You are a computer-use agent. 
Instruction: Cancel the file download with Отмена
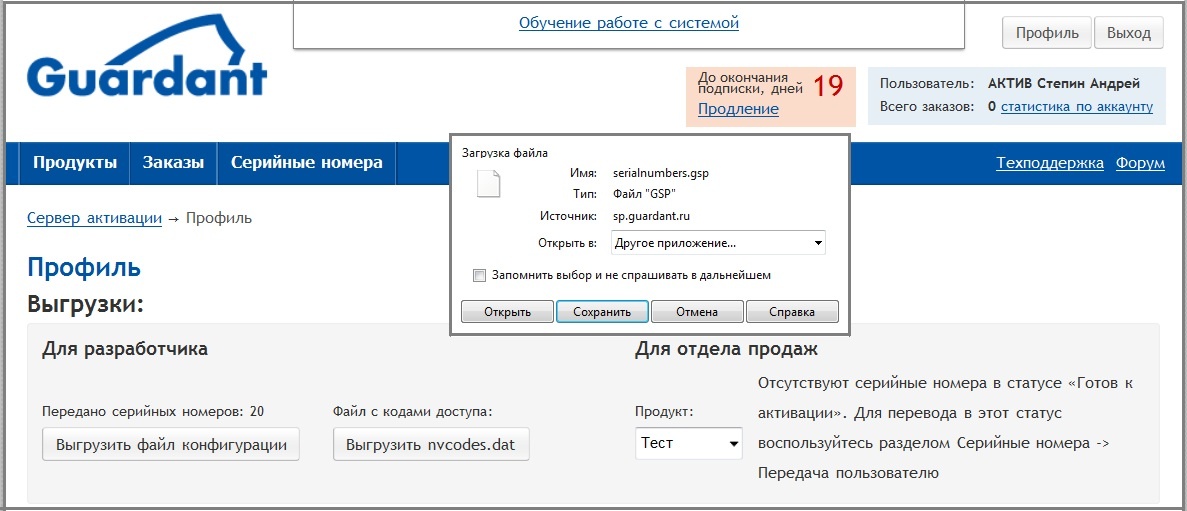point(697,312)
